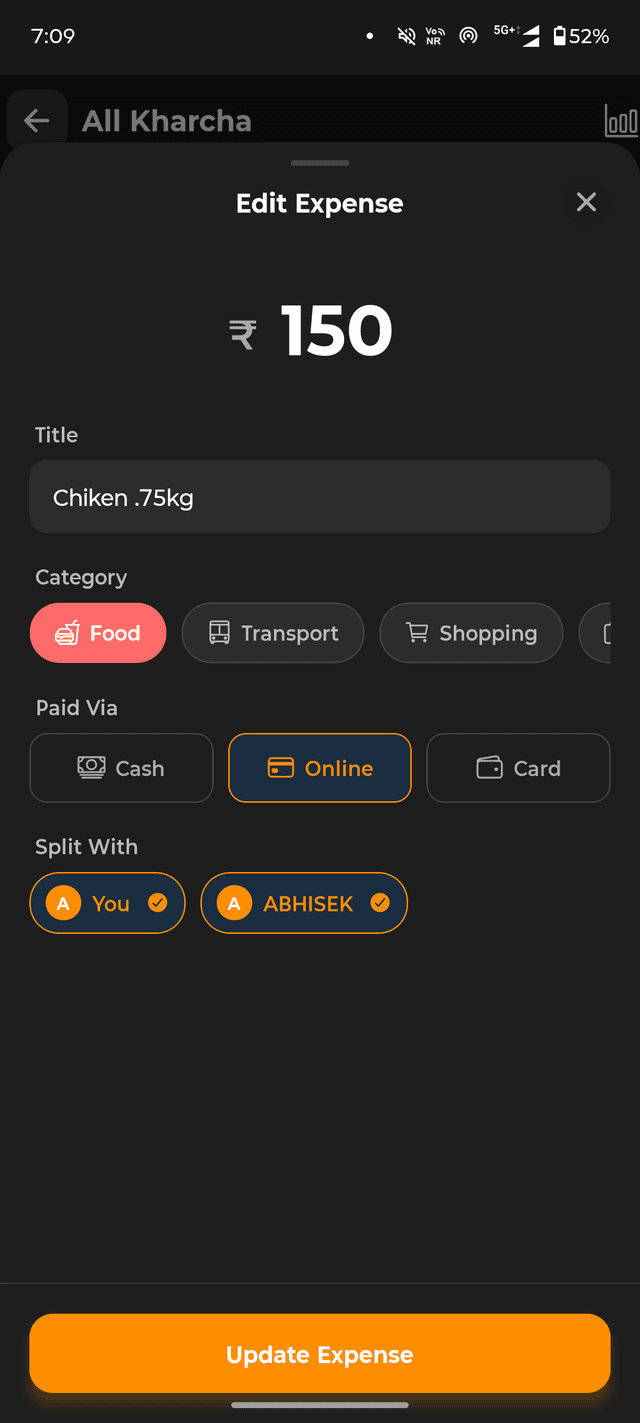Open the bar-chart statistics icon
Image resolution: width=640 pixels, height=1423 pixels.
click(622, 119)
